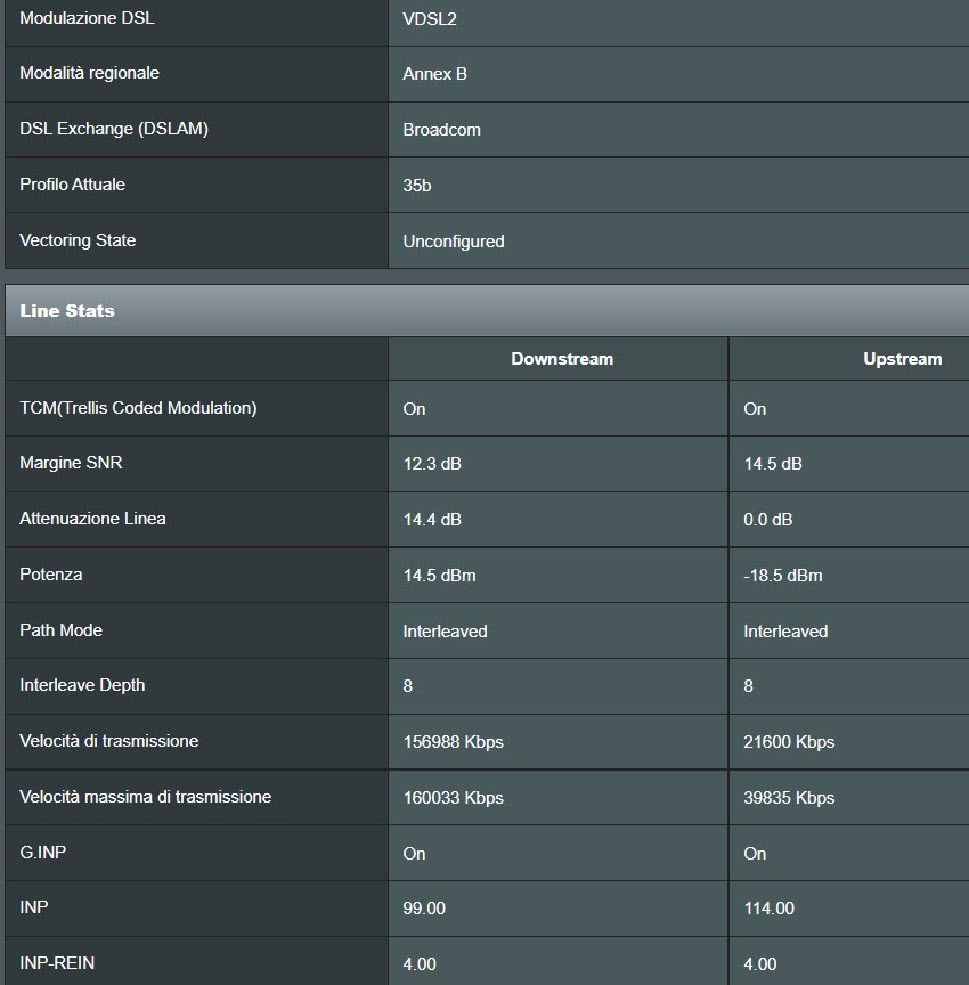Click the Downstream column header

[562, 359]
